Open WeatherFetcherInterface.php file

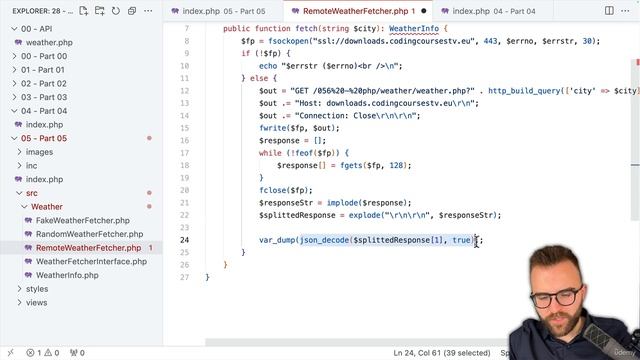(x=91, y=262)
